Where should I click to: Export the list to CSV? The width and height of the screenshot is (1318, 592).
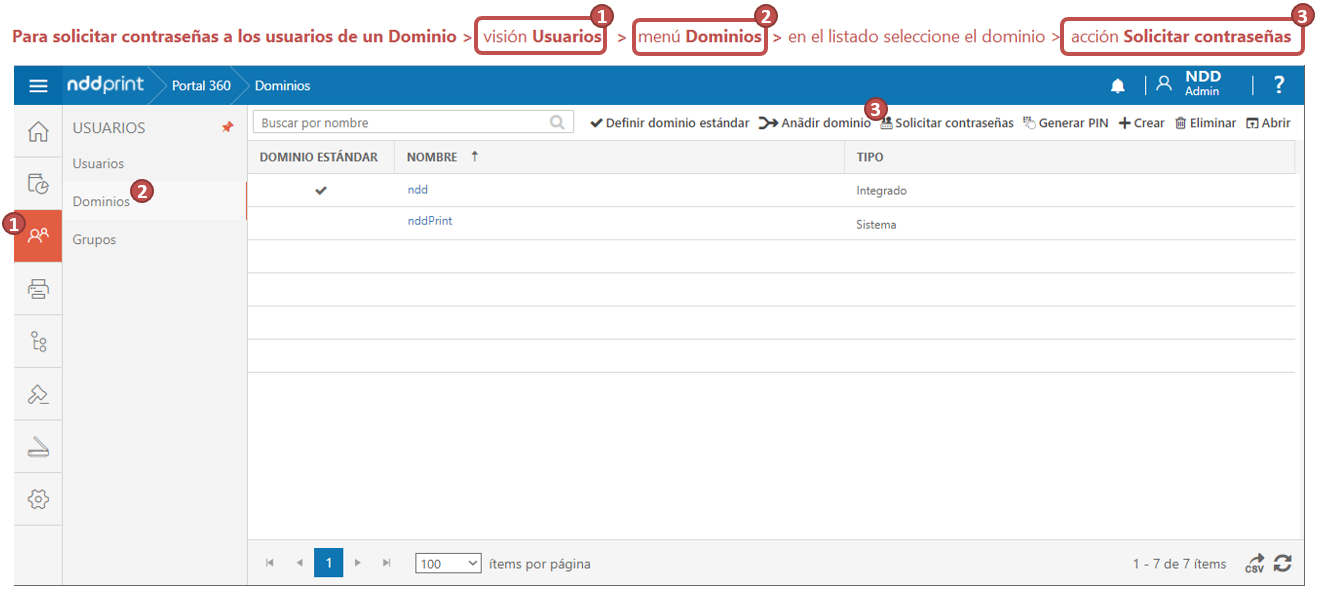[x=1254, y=564]
